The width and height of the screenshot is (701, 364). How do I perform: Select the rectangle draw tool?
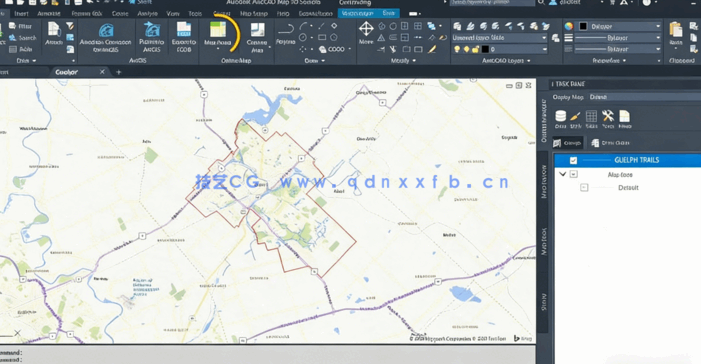[322, 38]
